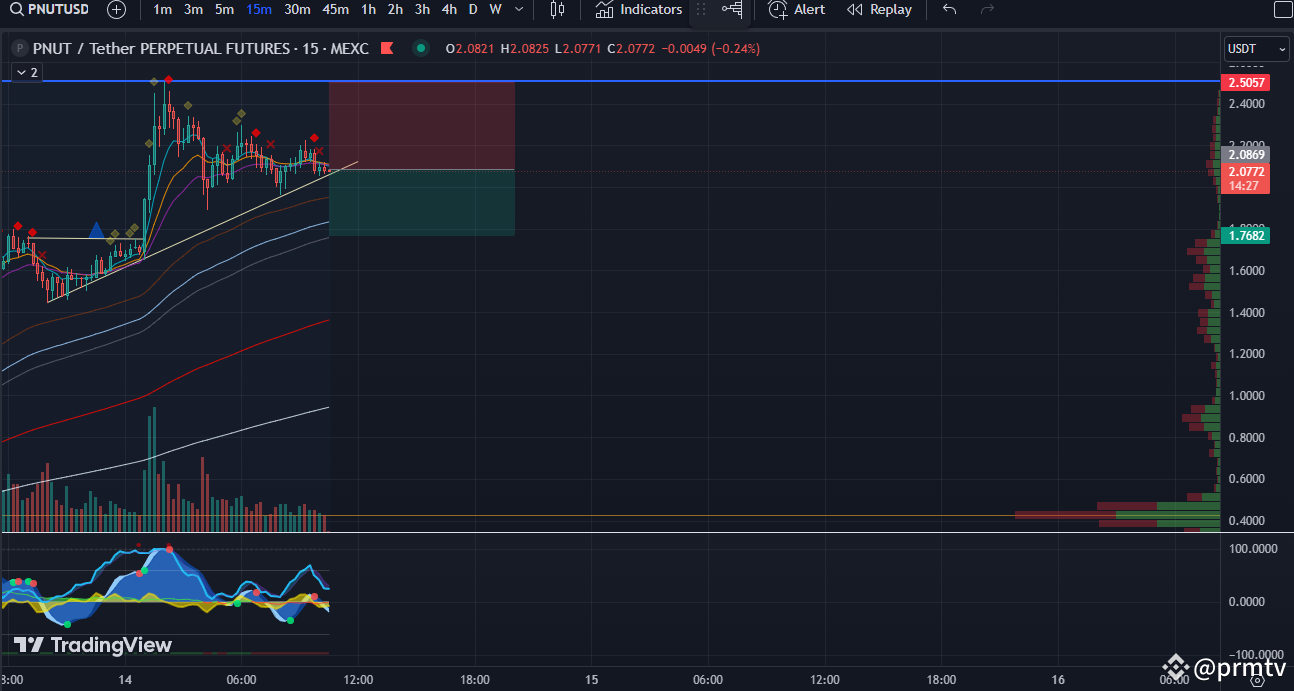Start bar Replay mode
This screenshot has width=1294, height=691.
pos(879,10)
